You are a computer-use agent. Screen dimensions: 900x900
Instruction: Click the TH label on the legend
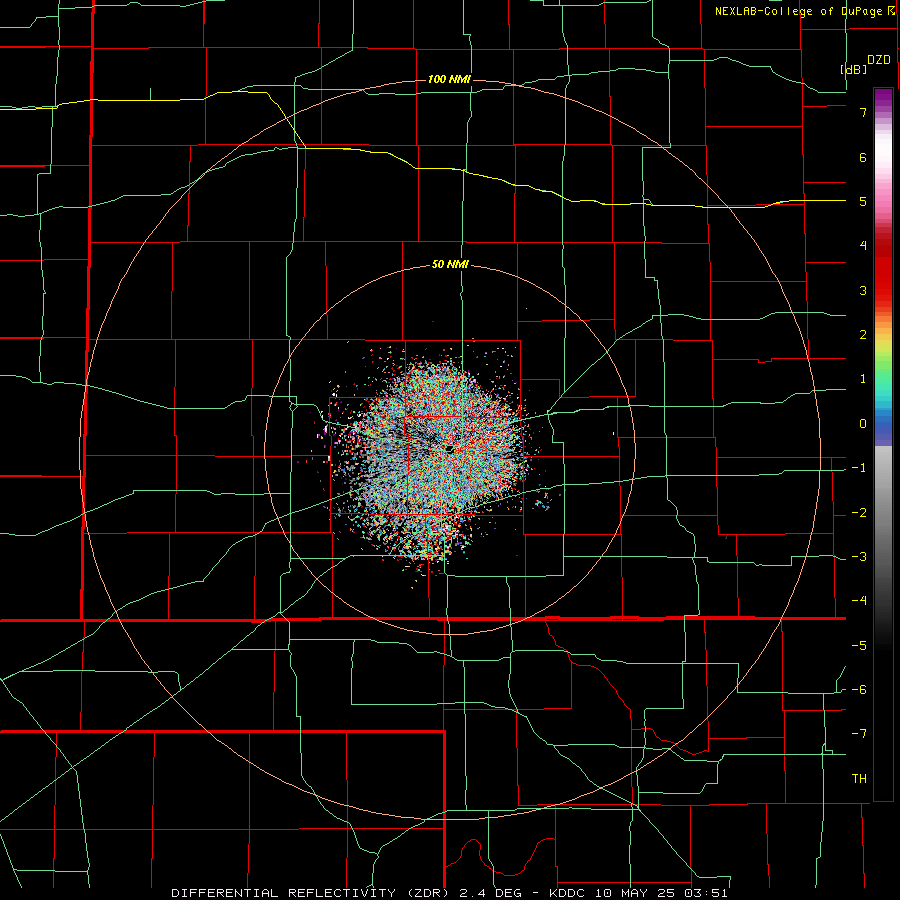(859, 778)
